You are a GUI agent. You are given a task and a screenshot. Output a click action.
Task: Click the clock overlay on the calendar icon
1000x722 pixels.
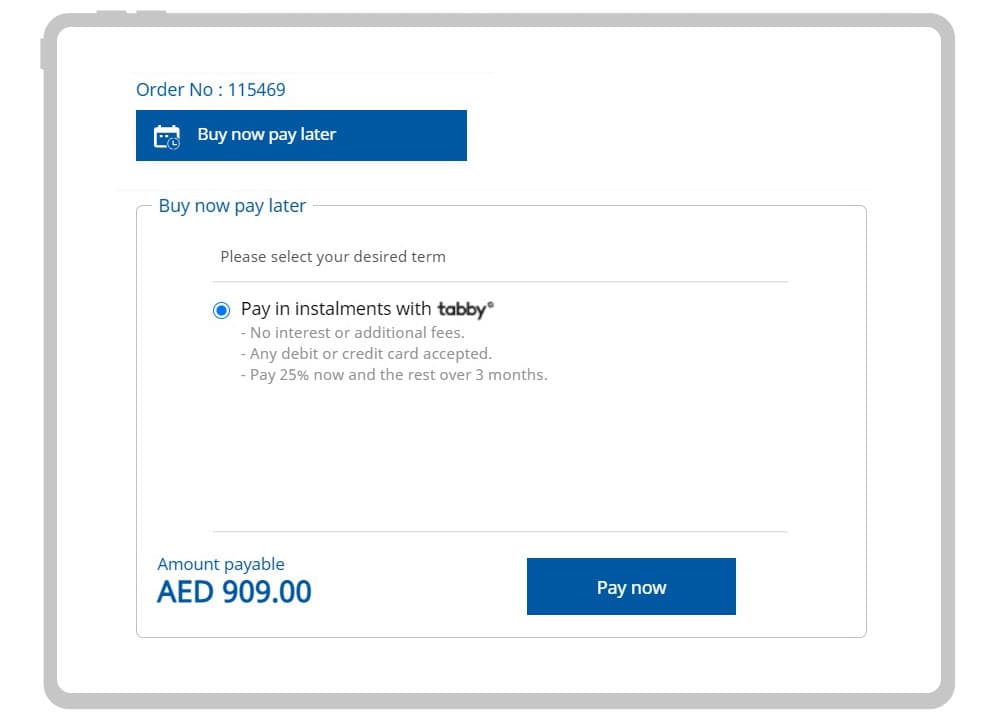(173, 141)
